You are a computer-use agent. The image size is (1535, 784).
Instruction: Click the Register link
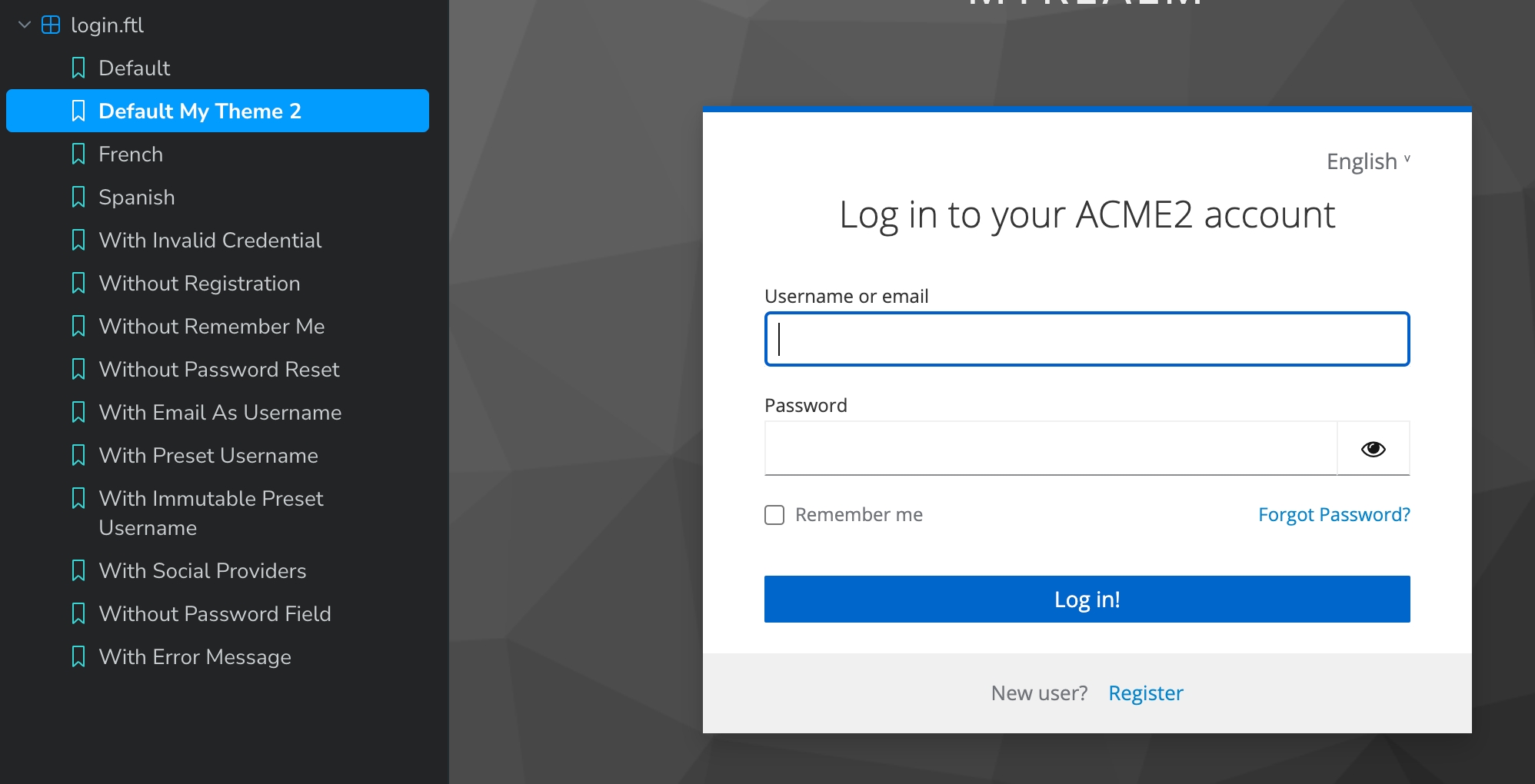pos(1145,693)
